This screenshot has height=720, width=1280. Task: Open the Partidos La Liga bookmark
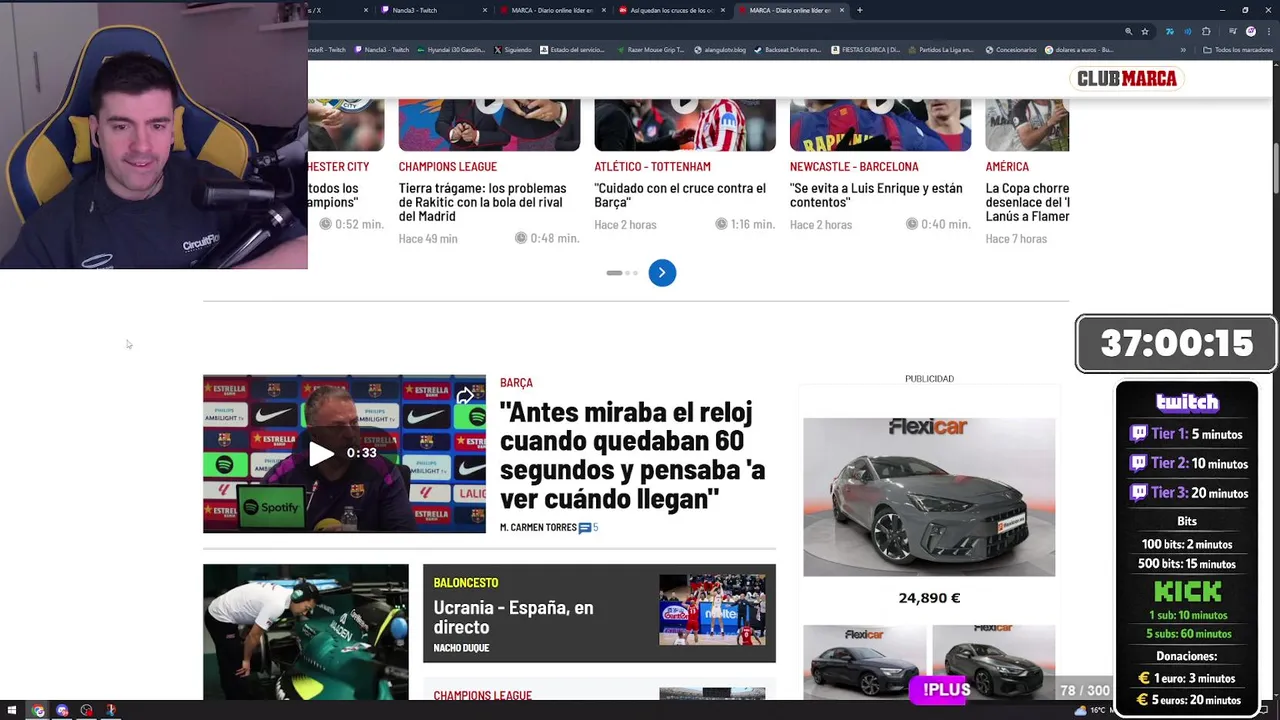pos(941,49)
